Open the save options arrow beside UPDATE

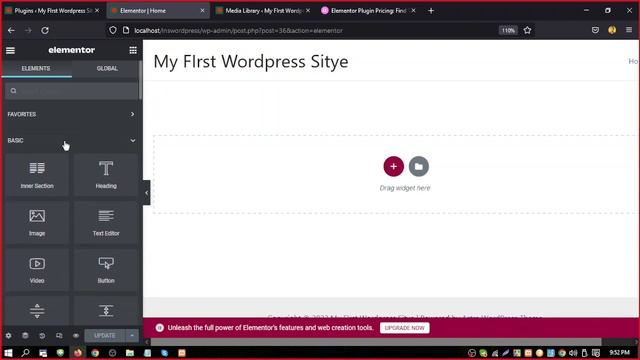tap(132, 336)
